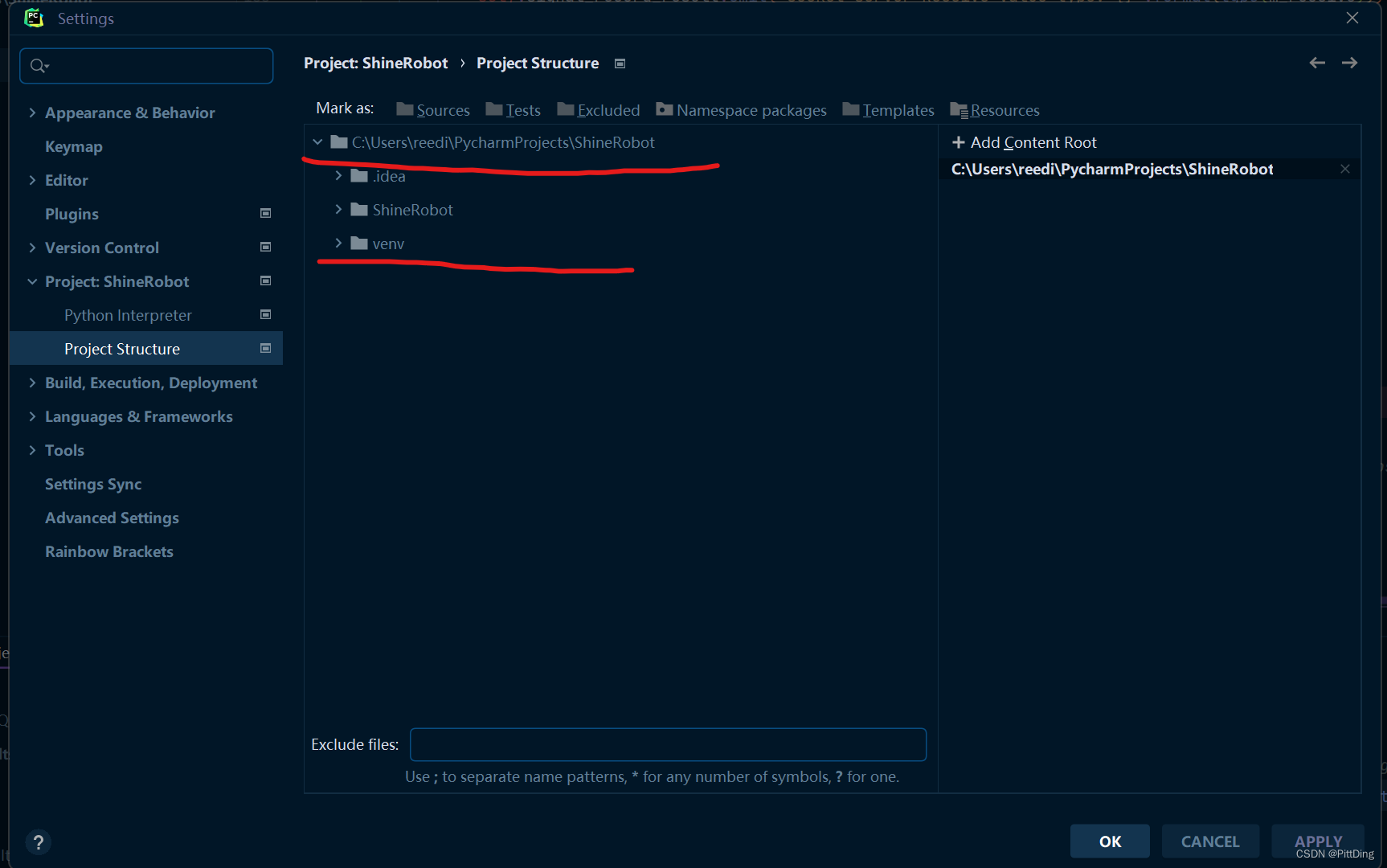1387x868 pixels.
Task: Click the project-level icon beside Project Structure breadcrumb
Action: click(x=620, y=63)
